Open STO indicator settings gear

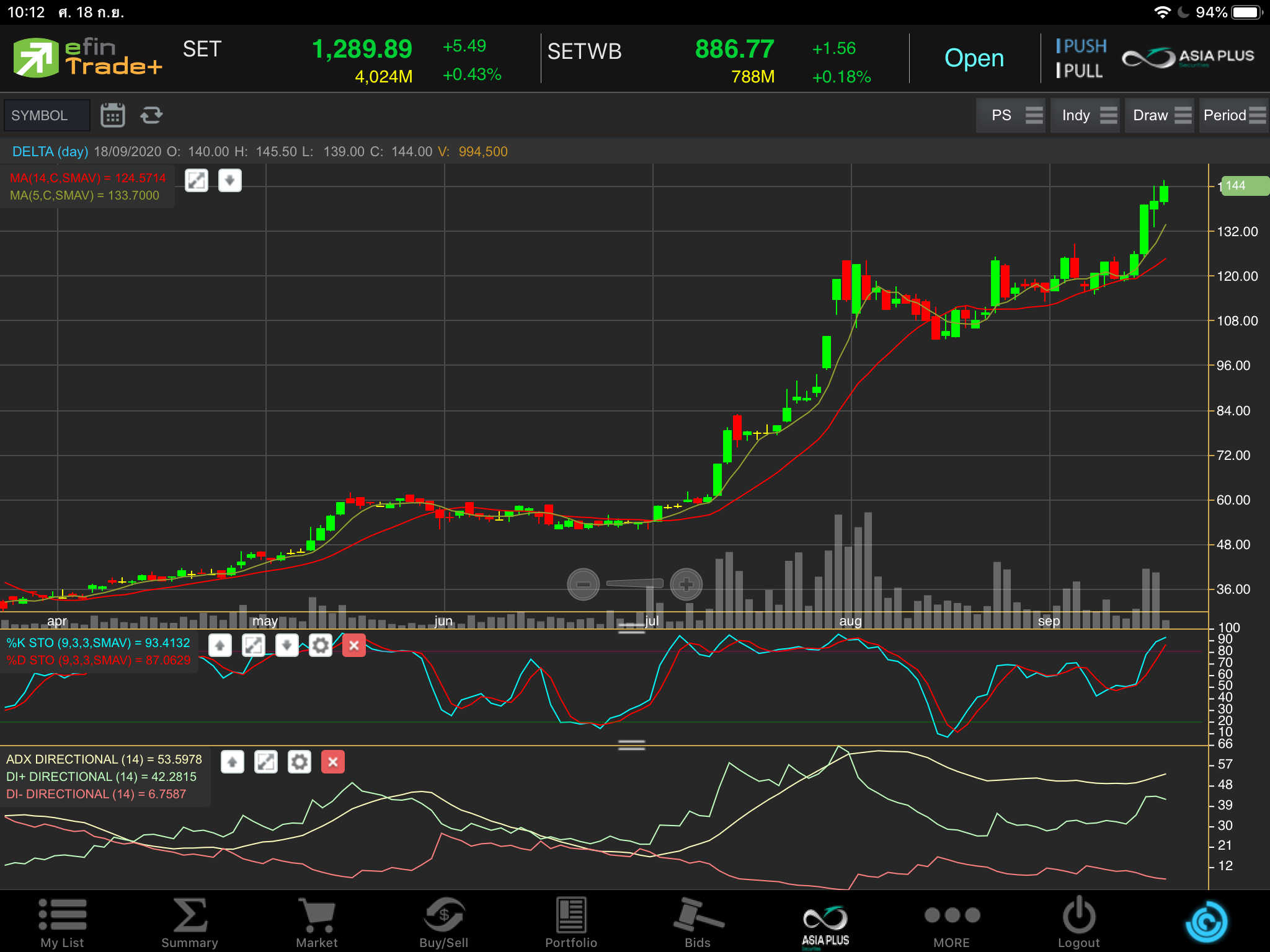tap(320, 646)
